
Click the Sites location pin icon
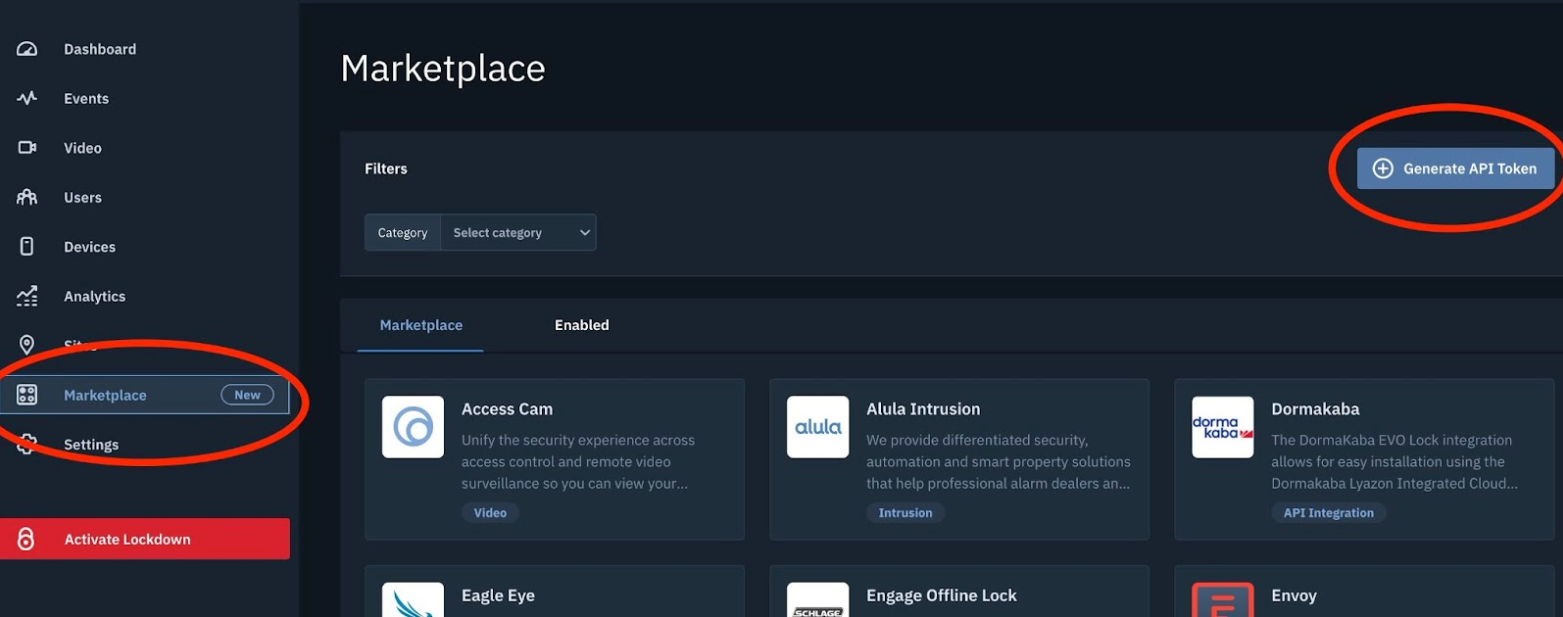[27, 345]
